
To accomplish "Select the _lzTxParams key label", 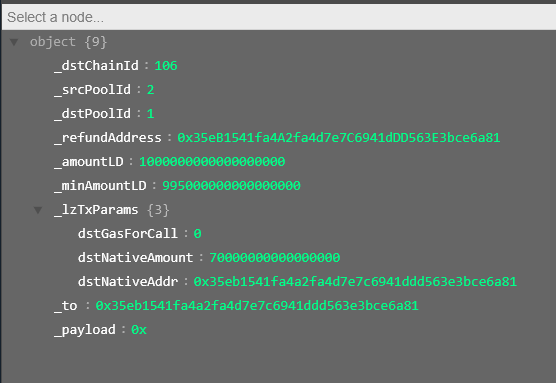I will tap(96, 210).
